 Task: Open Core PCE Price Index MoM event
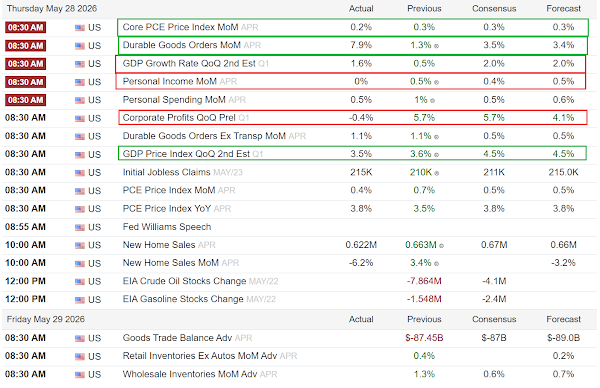pyautogui.click(x=180, y=27)
